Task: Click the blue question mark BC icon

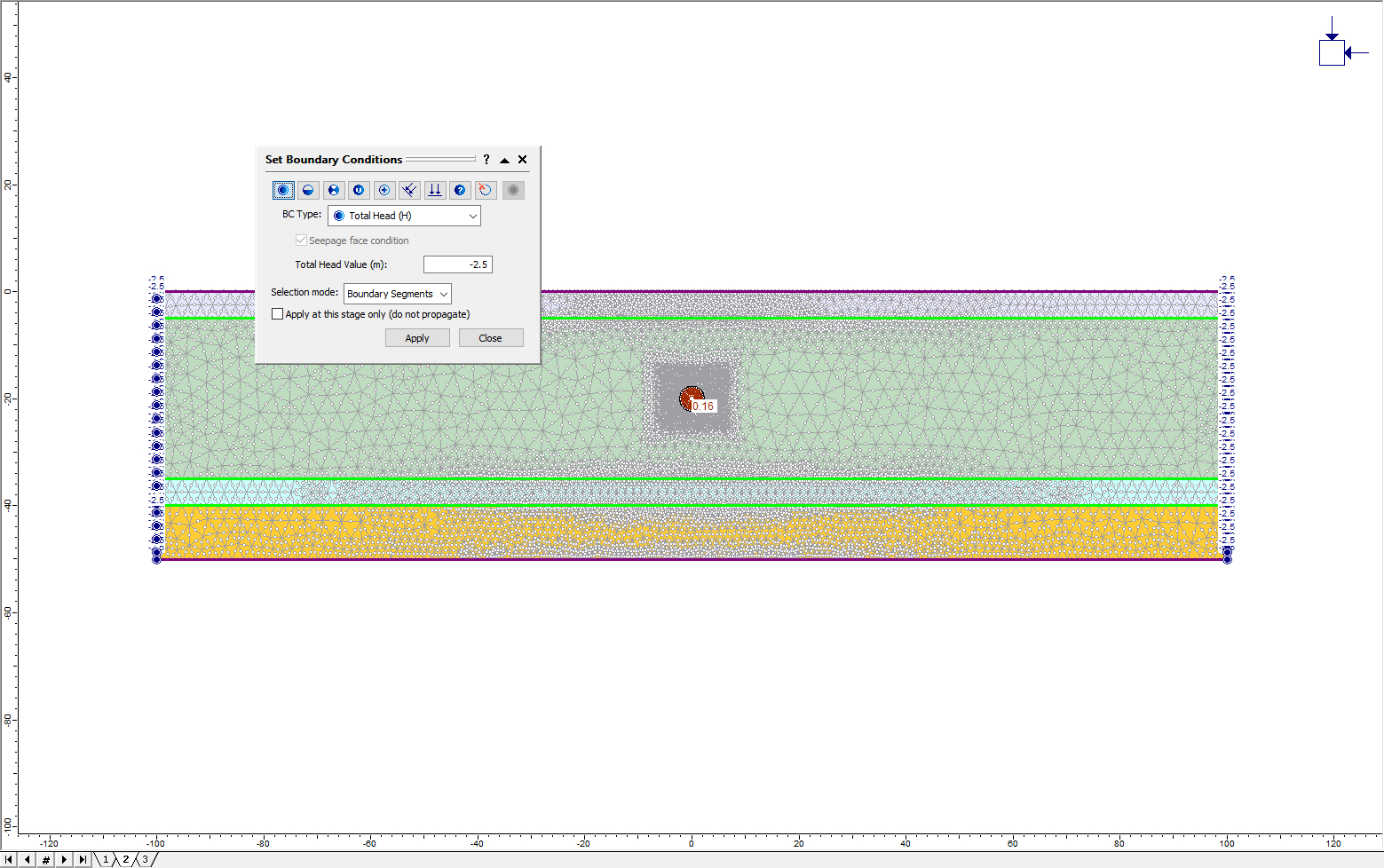Action: point(460,189)
